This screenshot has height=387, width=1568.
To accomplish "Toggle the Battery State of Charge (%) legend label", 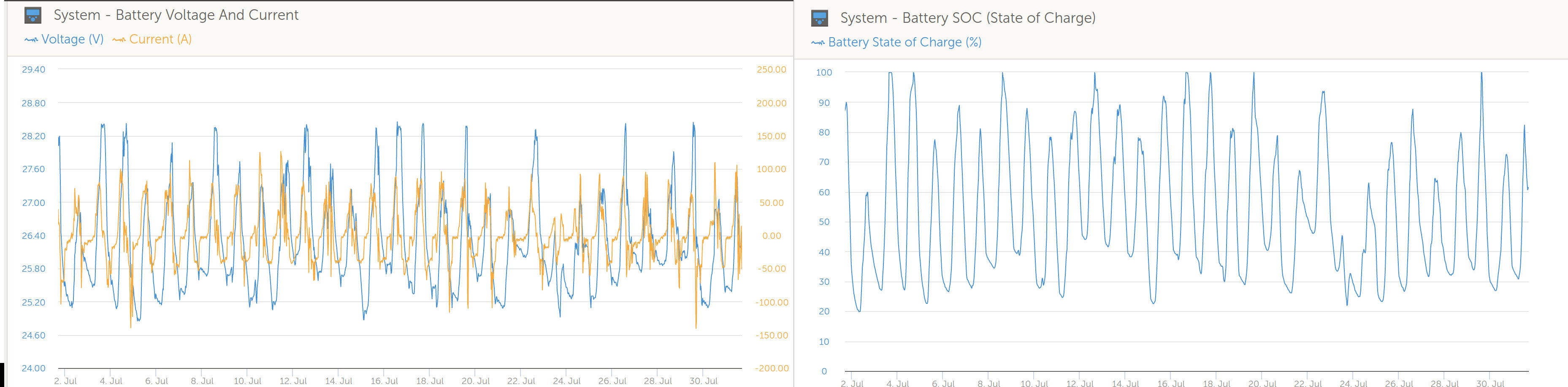I will (905, 43).
